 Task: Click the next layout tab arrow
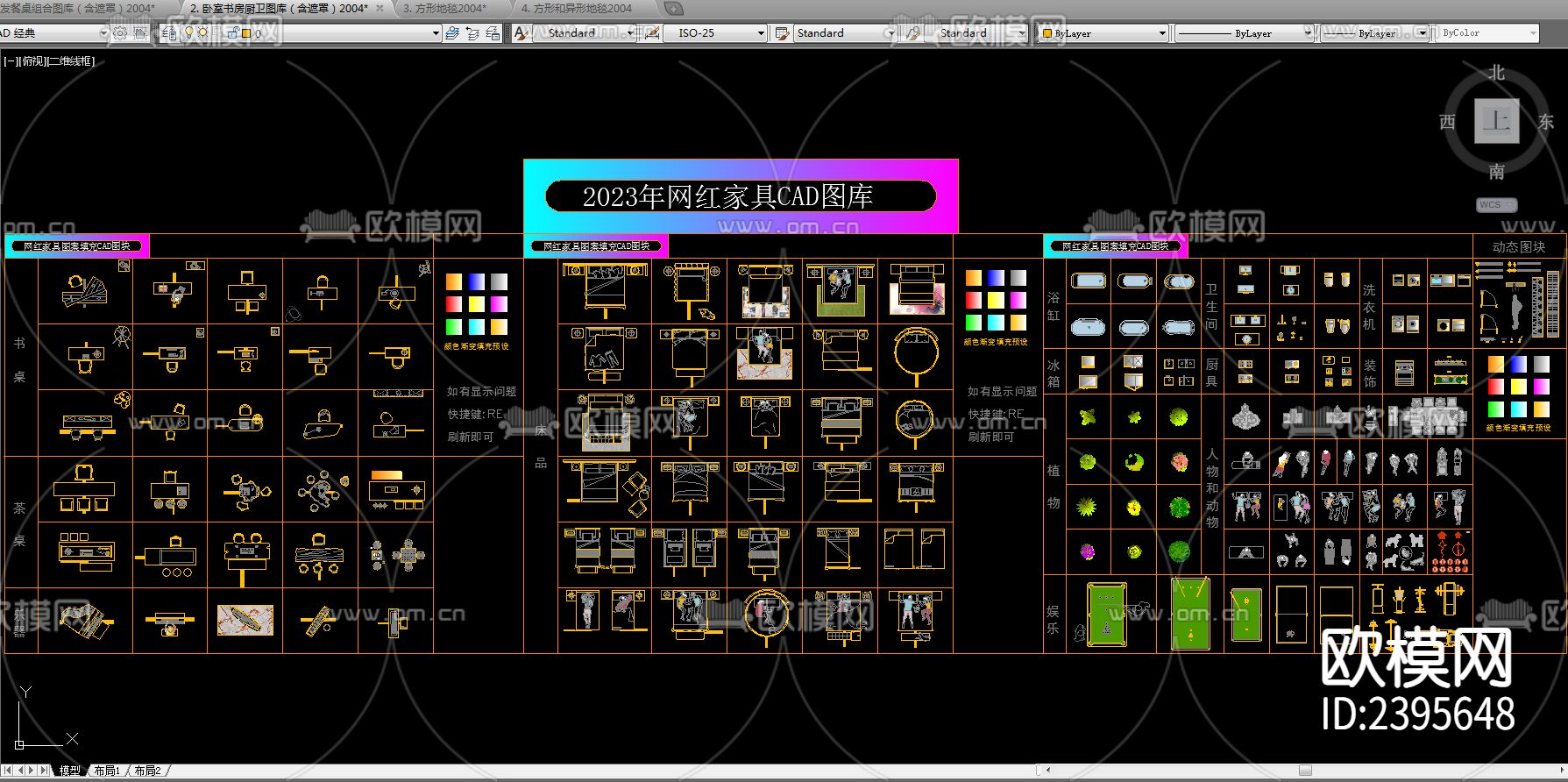coord(32,771)
